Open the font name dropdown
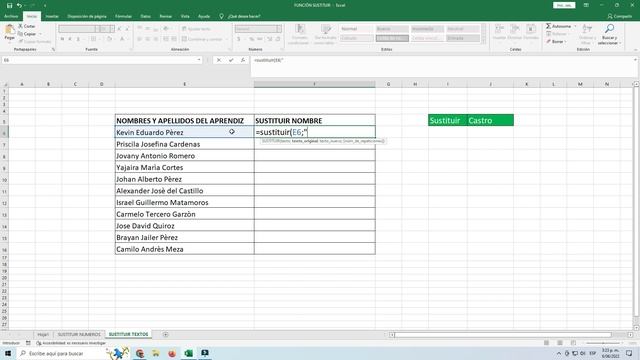The width and height of the screenshot is (640, 360). 97,29
